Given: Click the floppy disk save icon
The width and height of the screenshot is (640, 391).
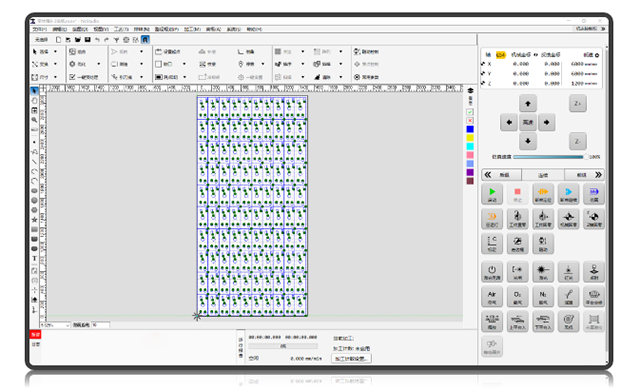Looking at the screenshot, I should click(87, 40).
